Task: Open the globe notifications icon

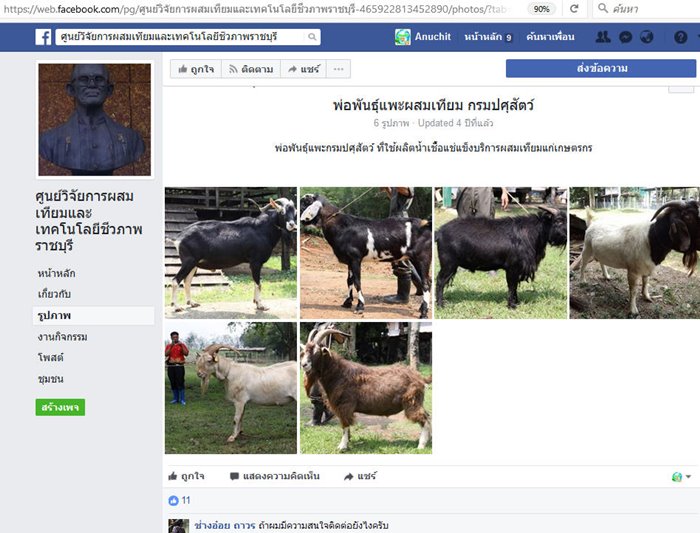Action: 646,37
